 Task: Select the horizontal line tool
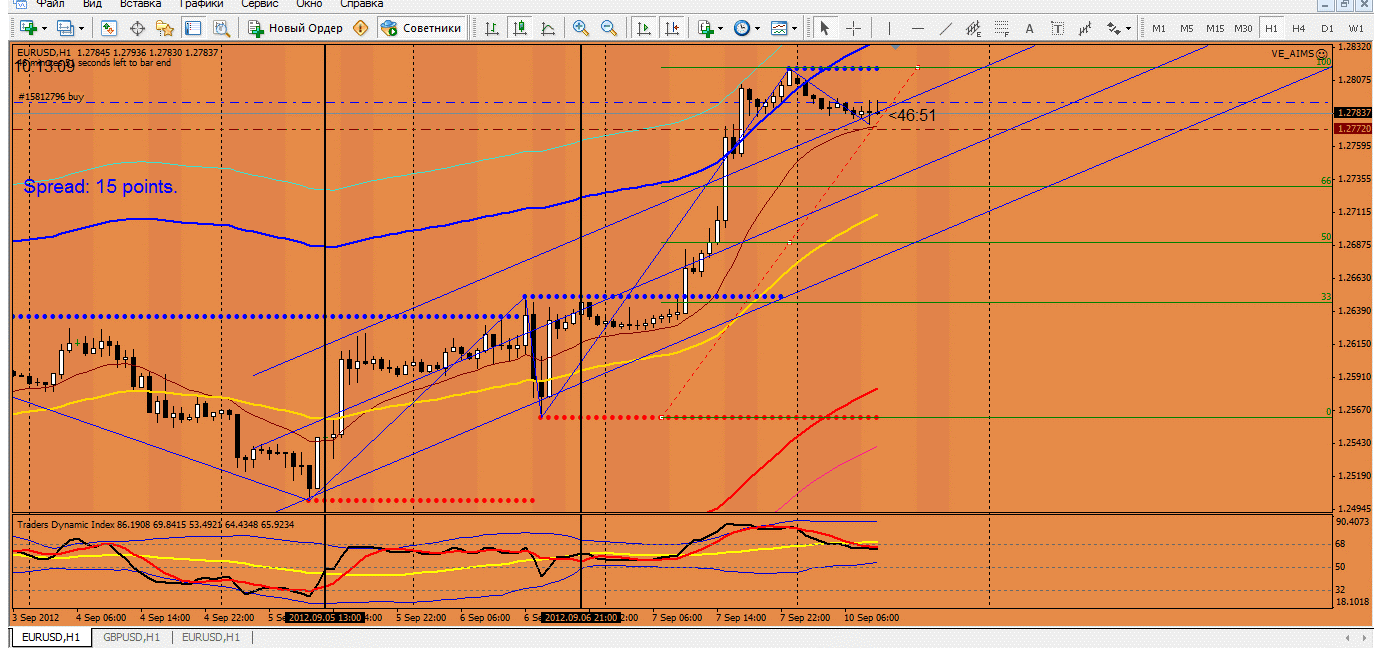pos(916,28)
